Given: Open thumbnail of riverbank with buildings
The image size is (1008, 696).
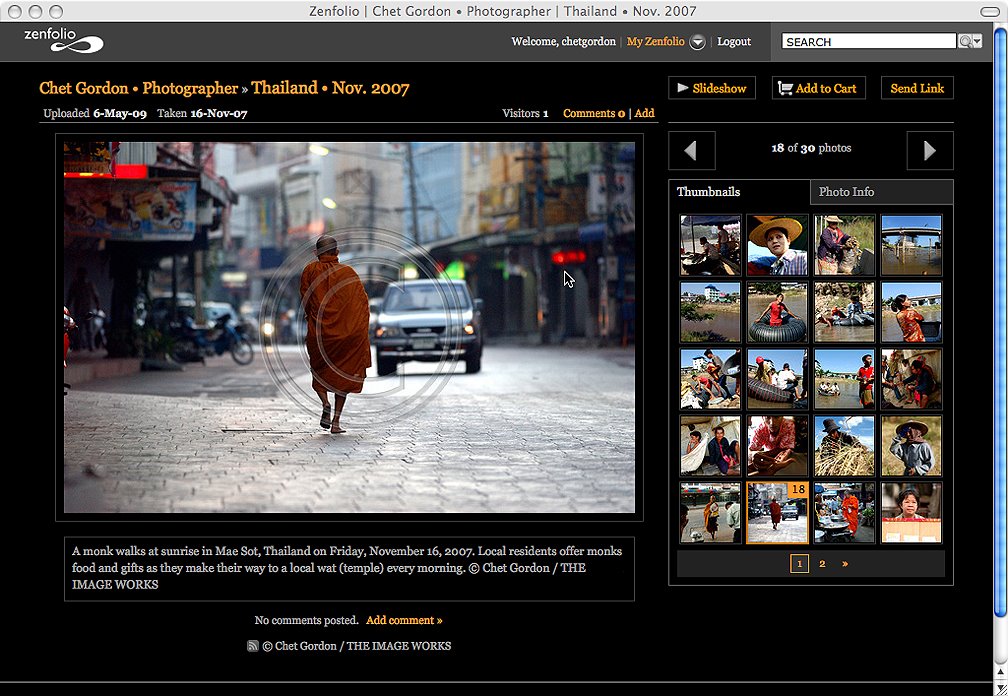Looking at the screenshot, I should click(710, 312).
